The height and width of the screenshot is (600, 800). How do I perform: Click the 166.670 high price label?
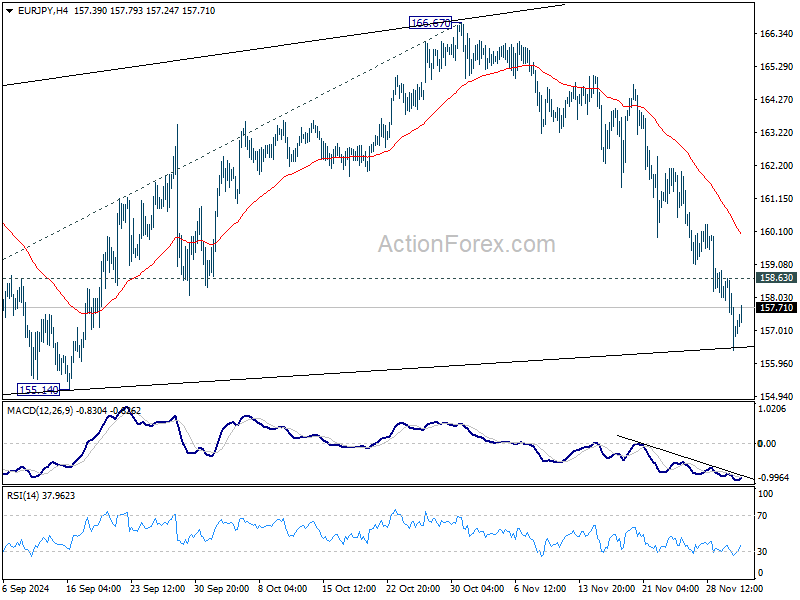point(431,23)
